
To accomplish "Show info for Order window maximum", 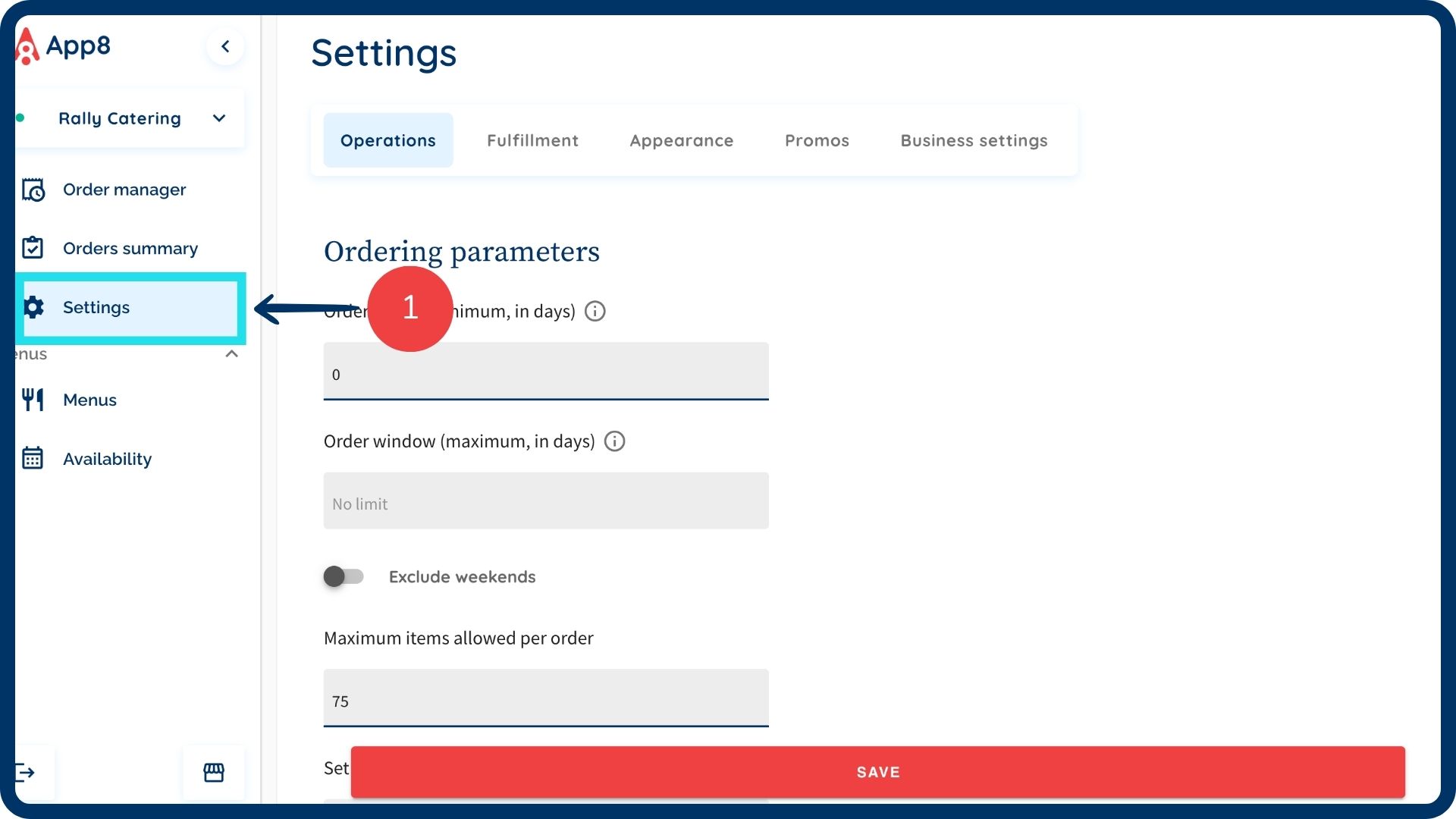I will pos(614,441).
